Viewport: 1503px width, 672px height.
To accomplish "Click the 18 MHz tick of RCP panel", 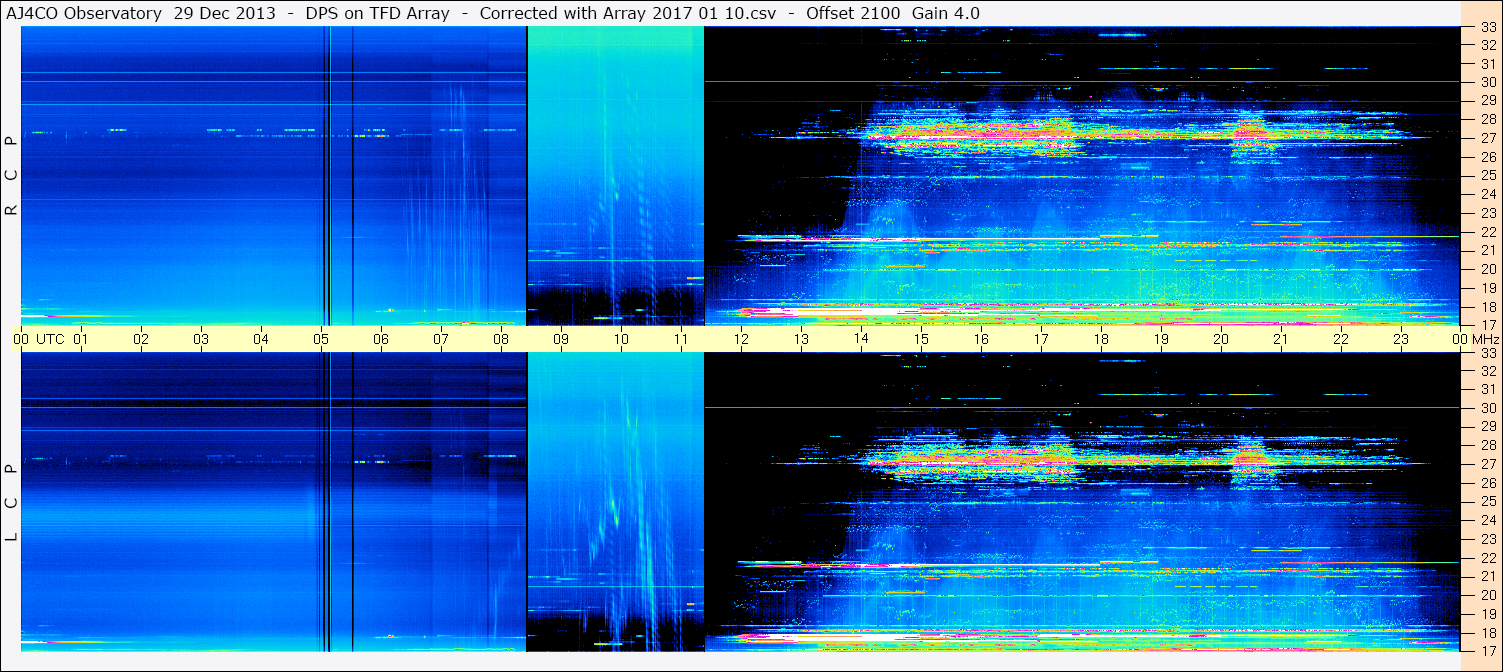I will click(x=1488, y=307).
